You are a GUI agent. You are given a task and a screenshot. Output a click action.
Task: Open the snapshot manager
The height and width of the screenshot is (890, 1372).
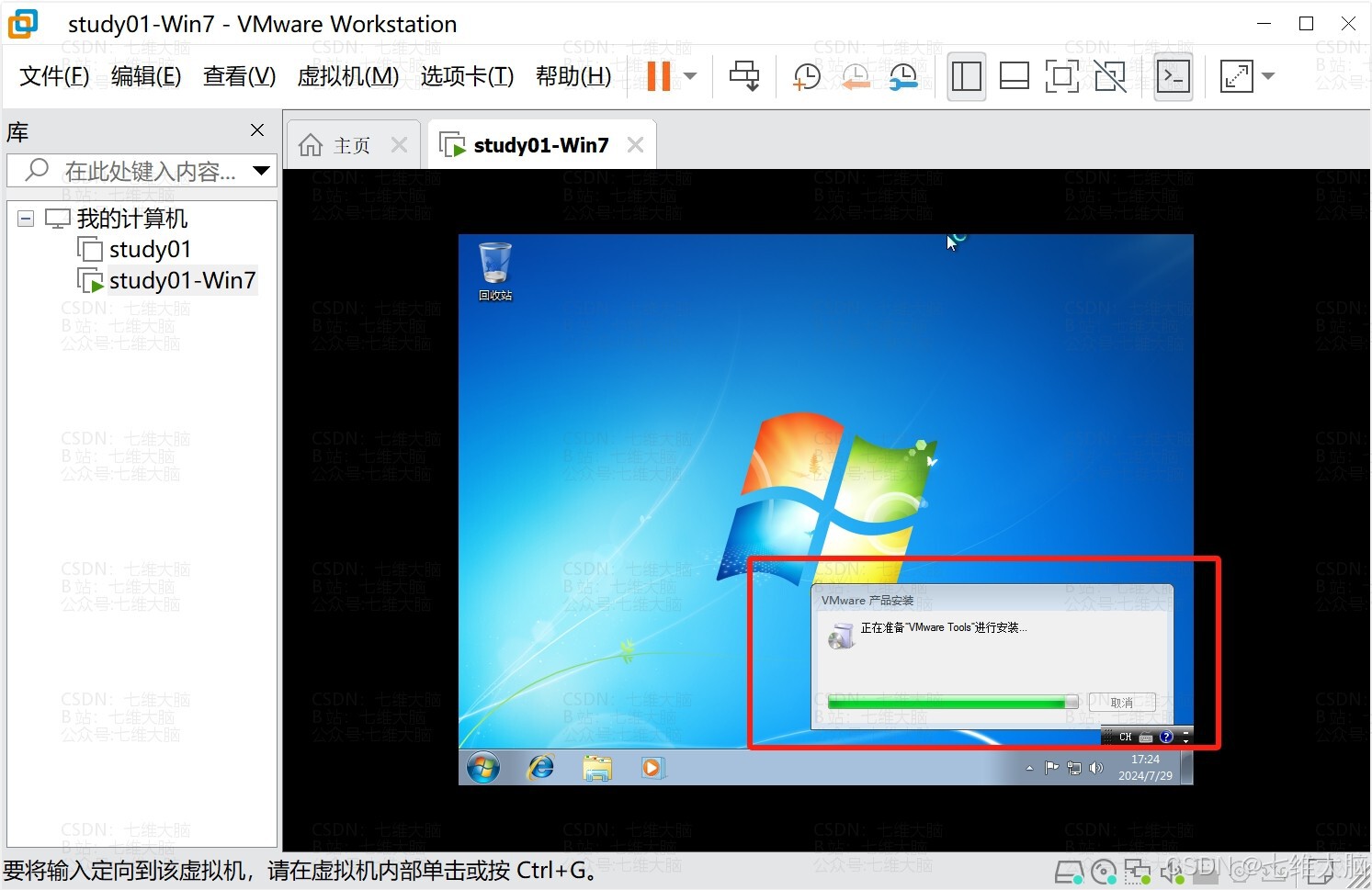click(x=903, y=76)
